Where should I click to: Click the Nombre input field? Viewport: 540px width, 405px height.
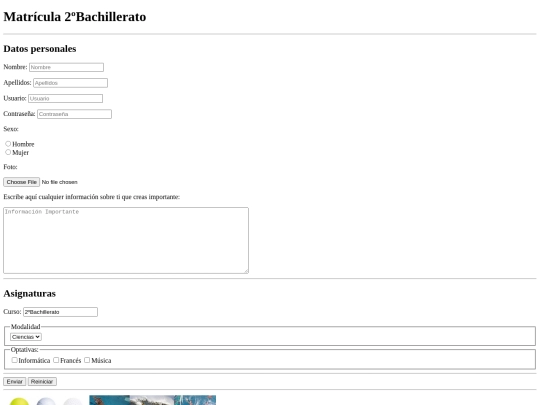click(66, 67)
